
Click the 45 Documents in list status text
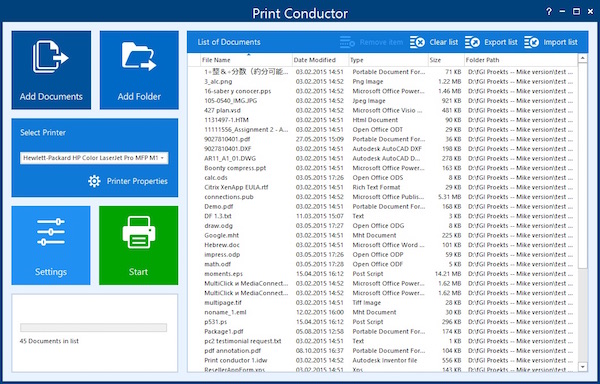(x=49, y=341)
